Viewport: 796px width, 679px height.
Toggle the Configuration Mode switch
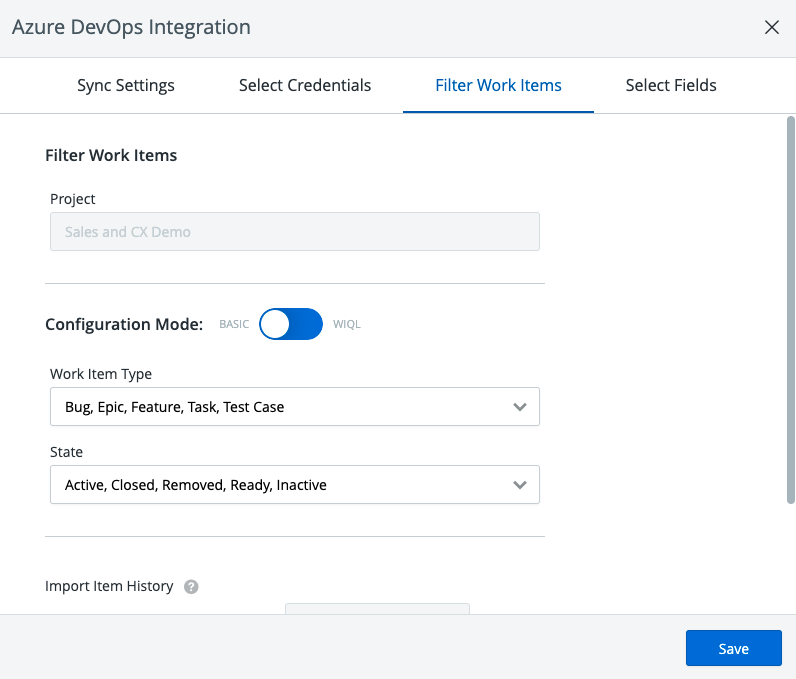point(291,324)
